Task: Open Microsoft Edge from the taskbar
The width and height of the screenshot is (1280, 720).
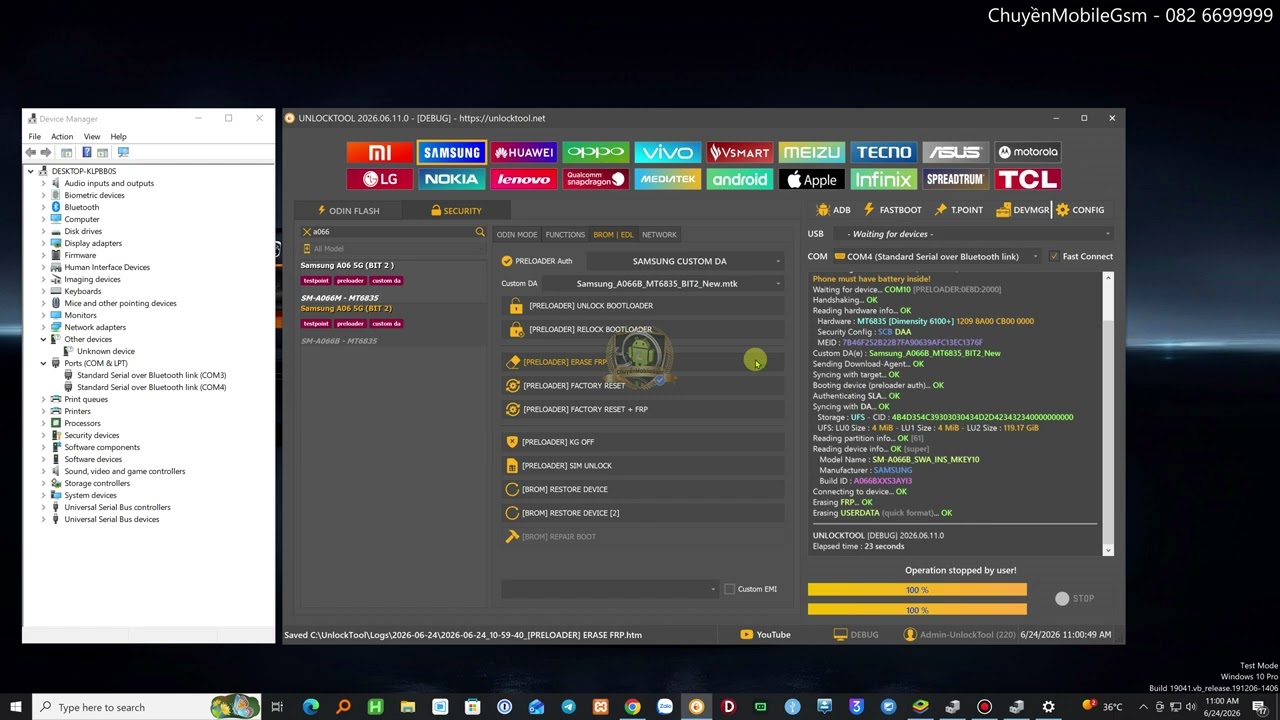Action: coord(311,707)
